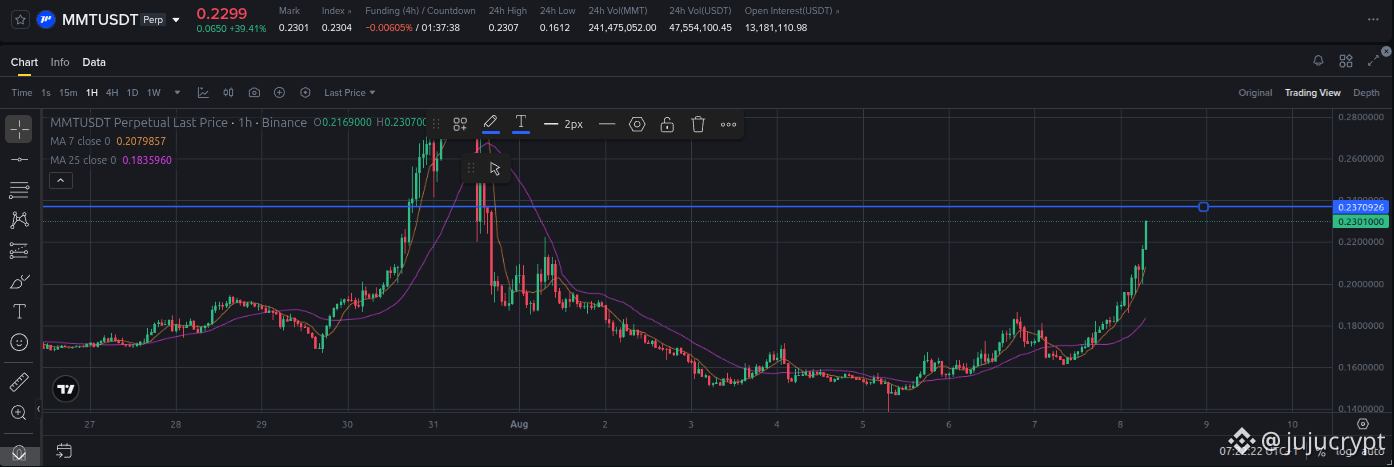Open drawing settings hexagon in floating toolbar

(x=637, y=124)
